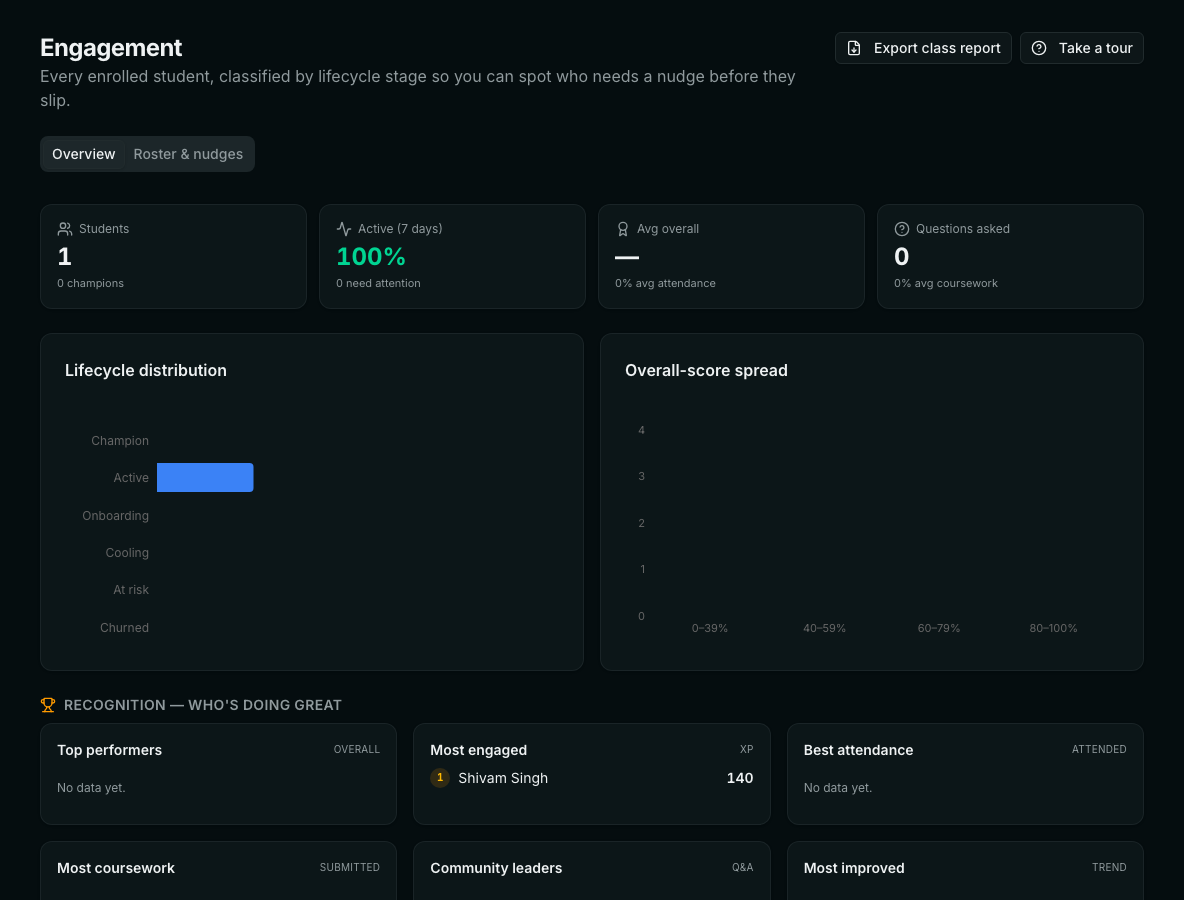
Task: Click the '0% avg attendance' text
Action: [665, 283]
